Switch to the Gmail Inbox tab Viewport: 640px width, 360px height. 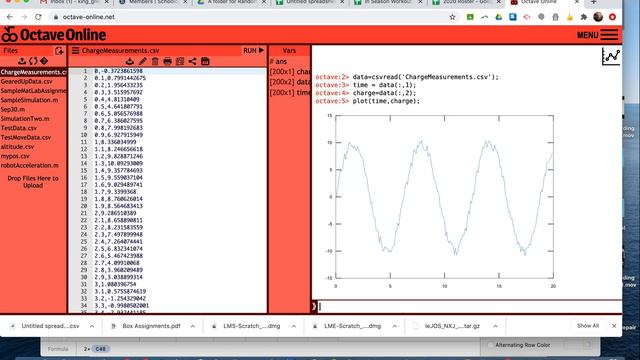(74, 2)
